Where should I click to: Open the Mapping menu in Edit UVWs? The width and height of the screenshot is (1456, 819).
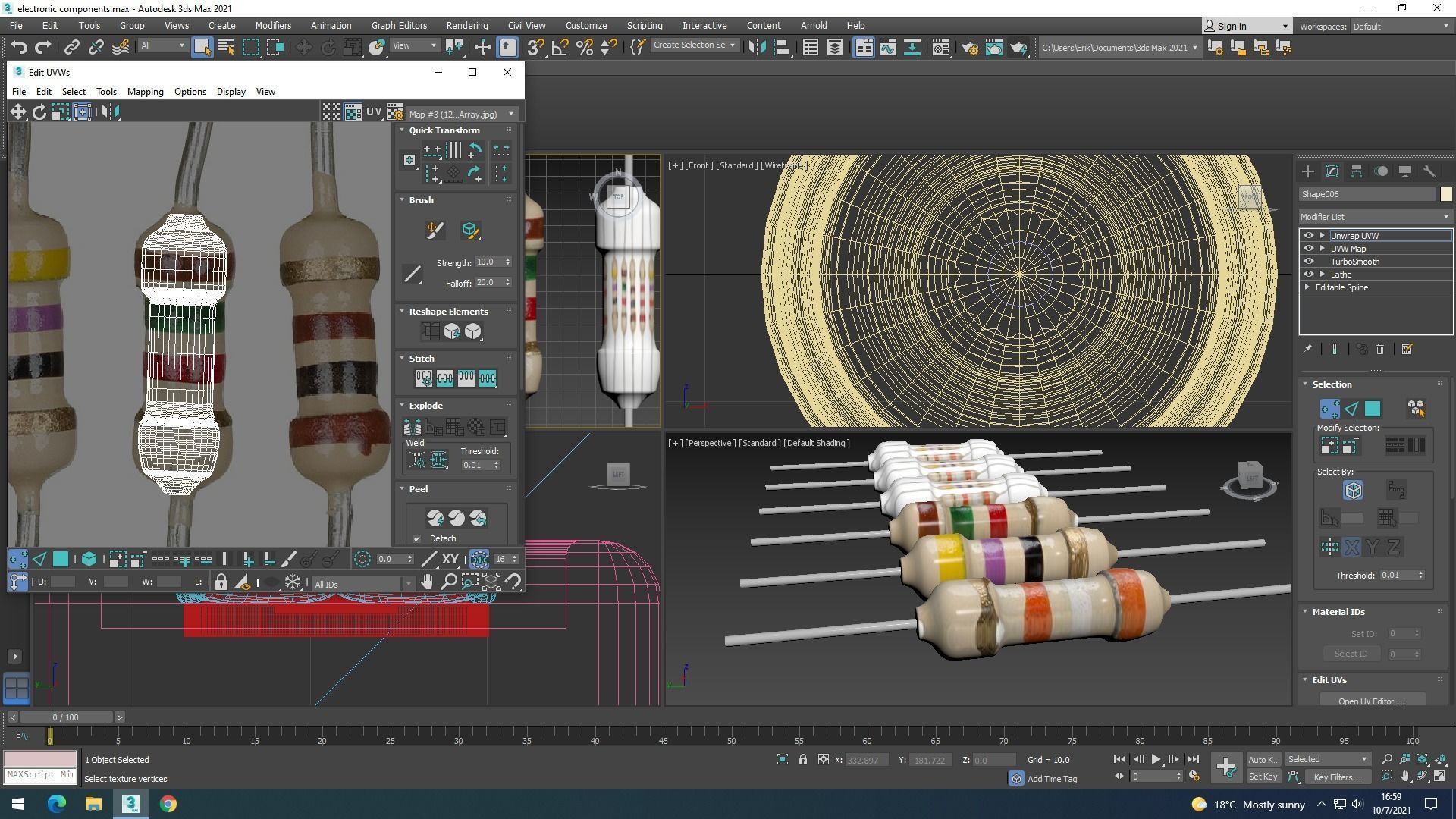click(145, 92)
